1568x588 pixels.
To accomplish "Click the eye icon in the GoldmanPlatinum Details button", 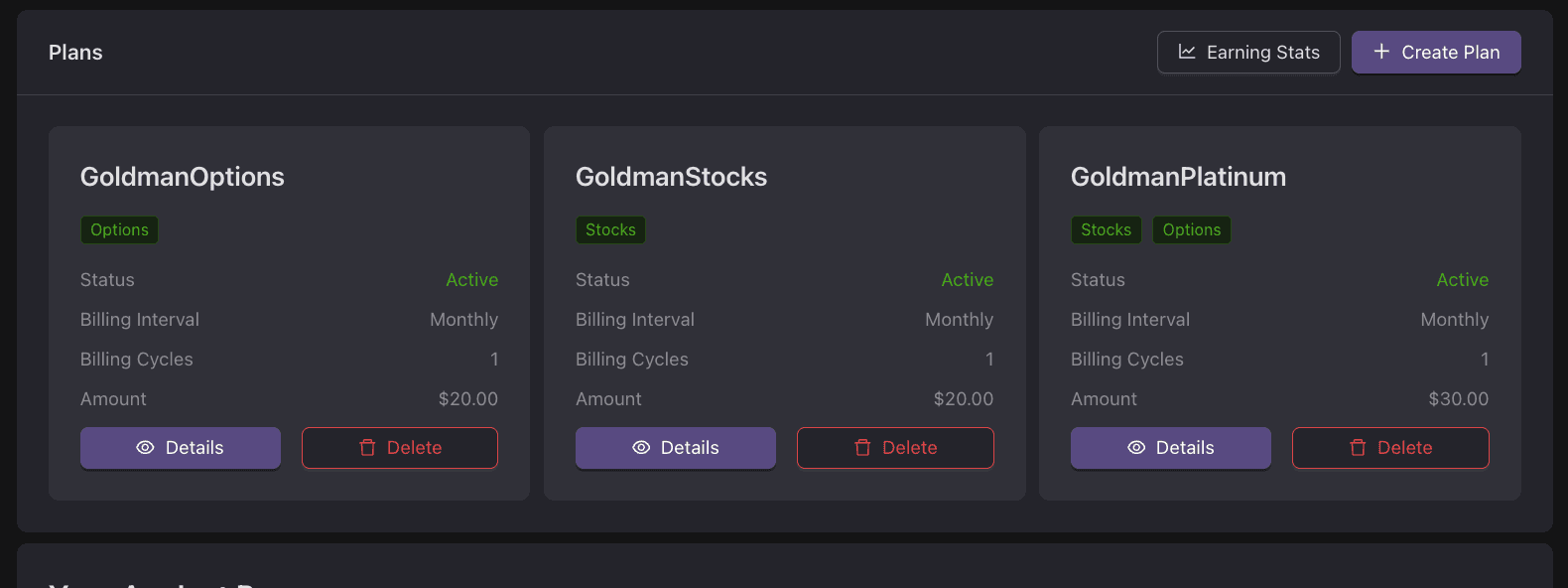I will (1136, 448).
